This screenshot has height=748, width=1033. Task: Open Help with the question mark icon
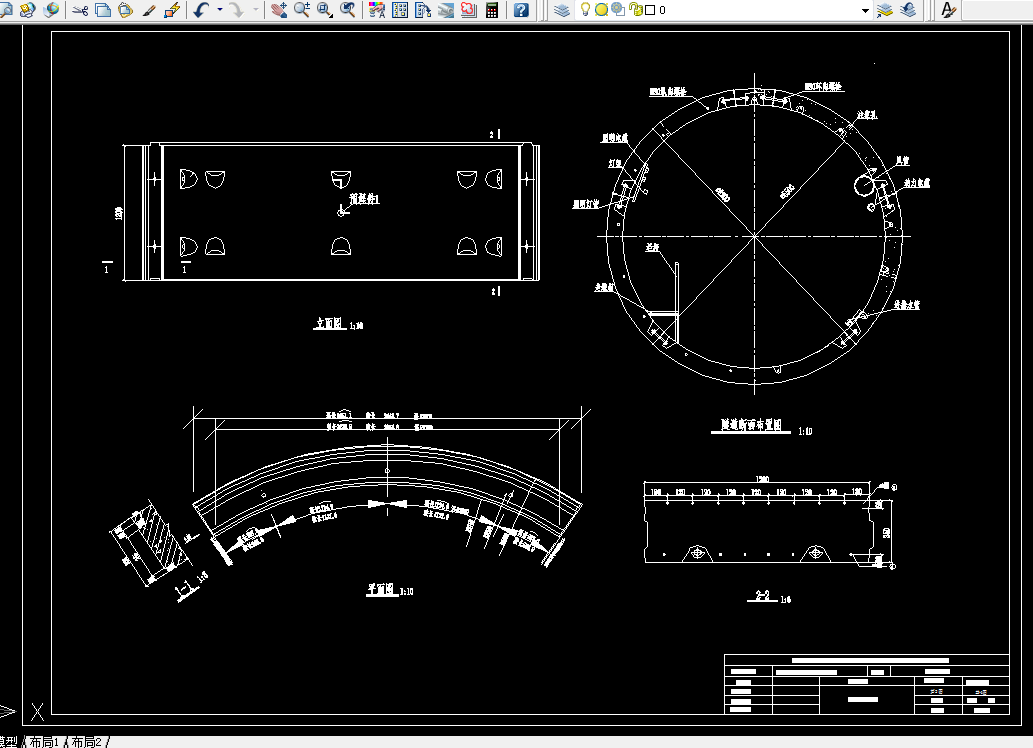click(521, 10)
